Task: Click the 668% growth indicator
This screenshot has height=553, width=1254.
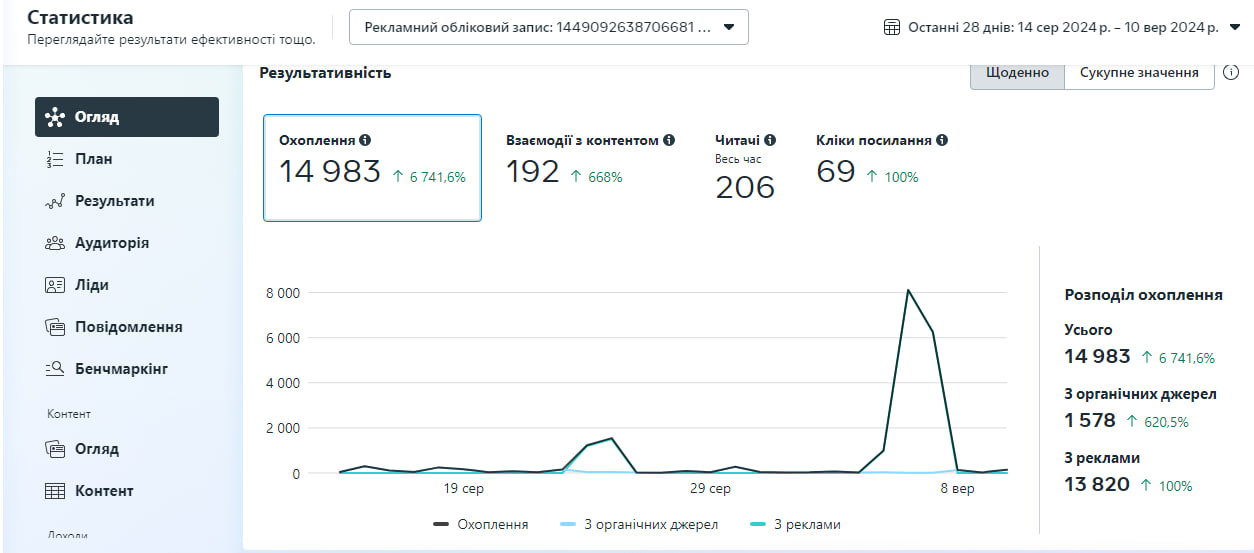Action: (x=596, y=177)
